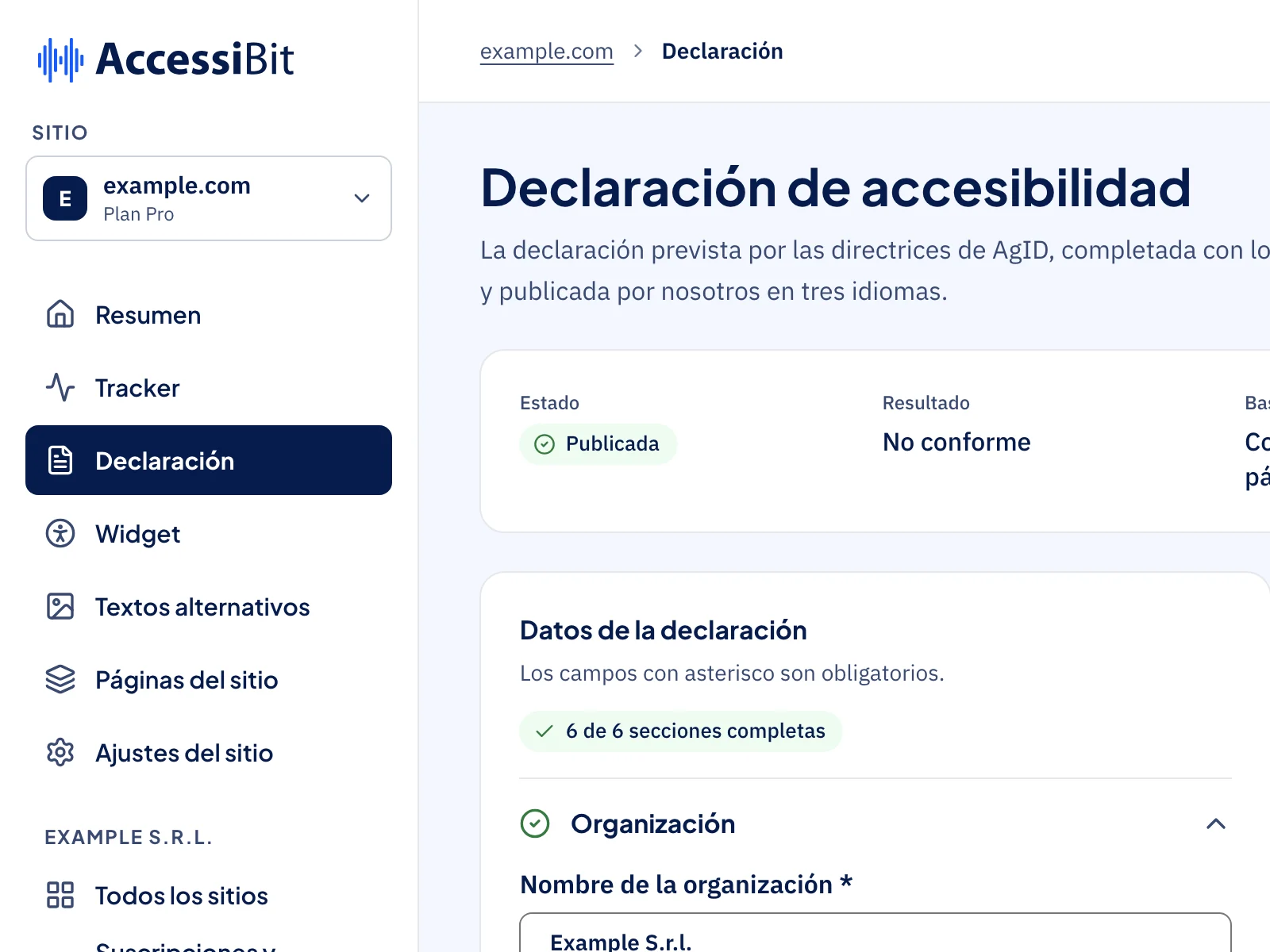
Task: Click the AccessiBit waveform logo icon
Action: tap(61, 59)
